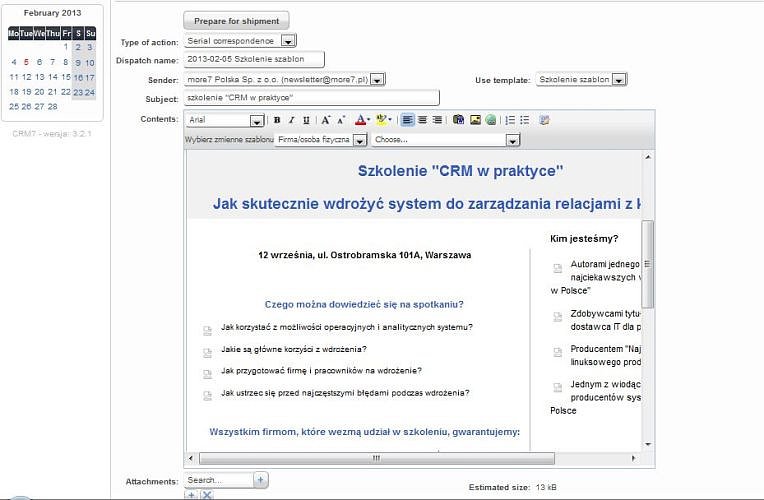This screenshot has height=500, width=764.
Task: Click the plus button next to Attachments search
Action: pyautogui.click(x=261, y=480)
